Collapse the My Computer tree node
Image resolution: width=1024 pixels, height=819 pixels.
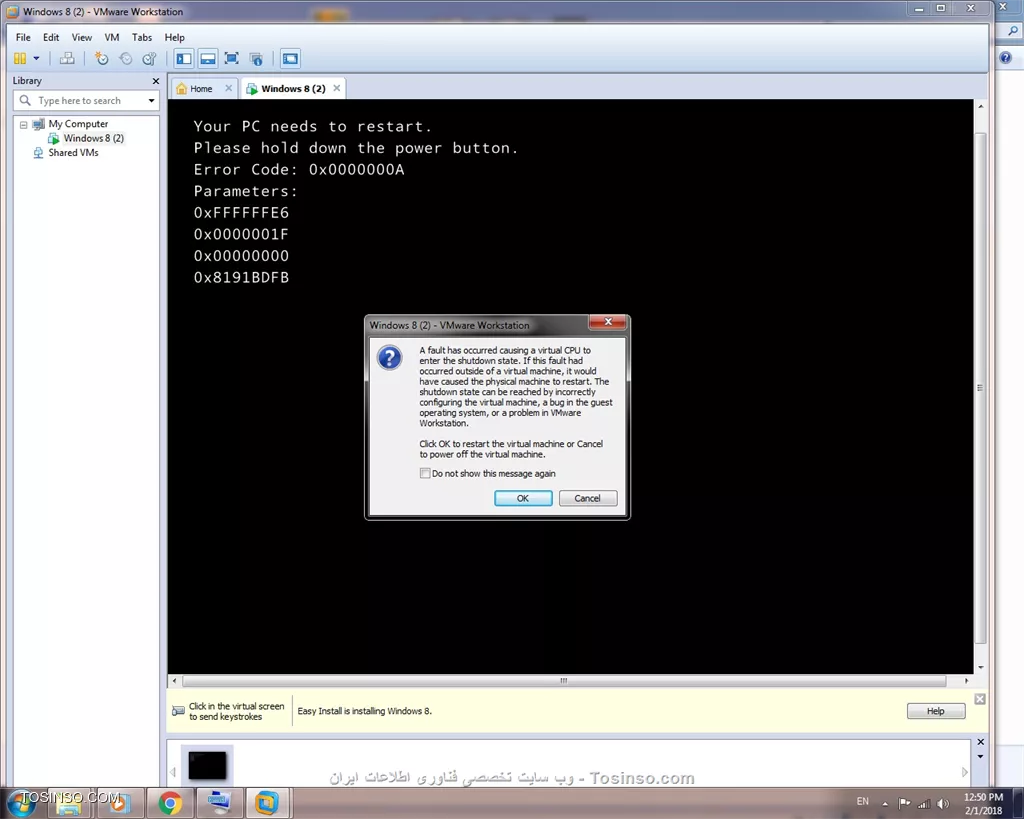coord(24,124)
